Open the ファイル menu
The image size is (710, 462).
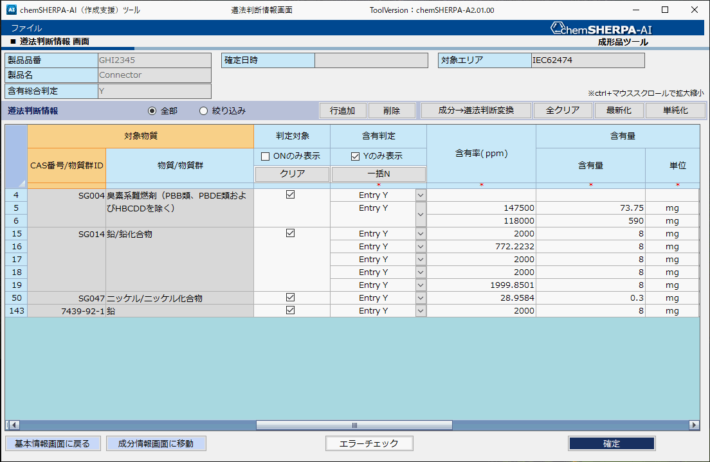pos(26,29)
